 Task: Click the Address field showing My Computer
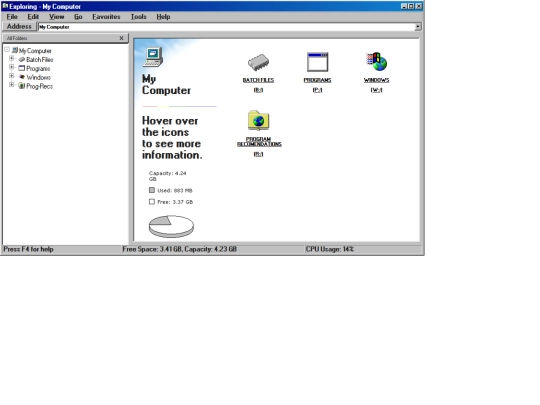pyautogui.click(x=226, y=27)
